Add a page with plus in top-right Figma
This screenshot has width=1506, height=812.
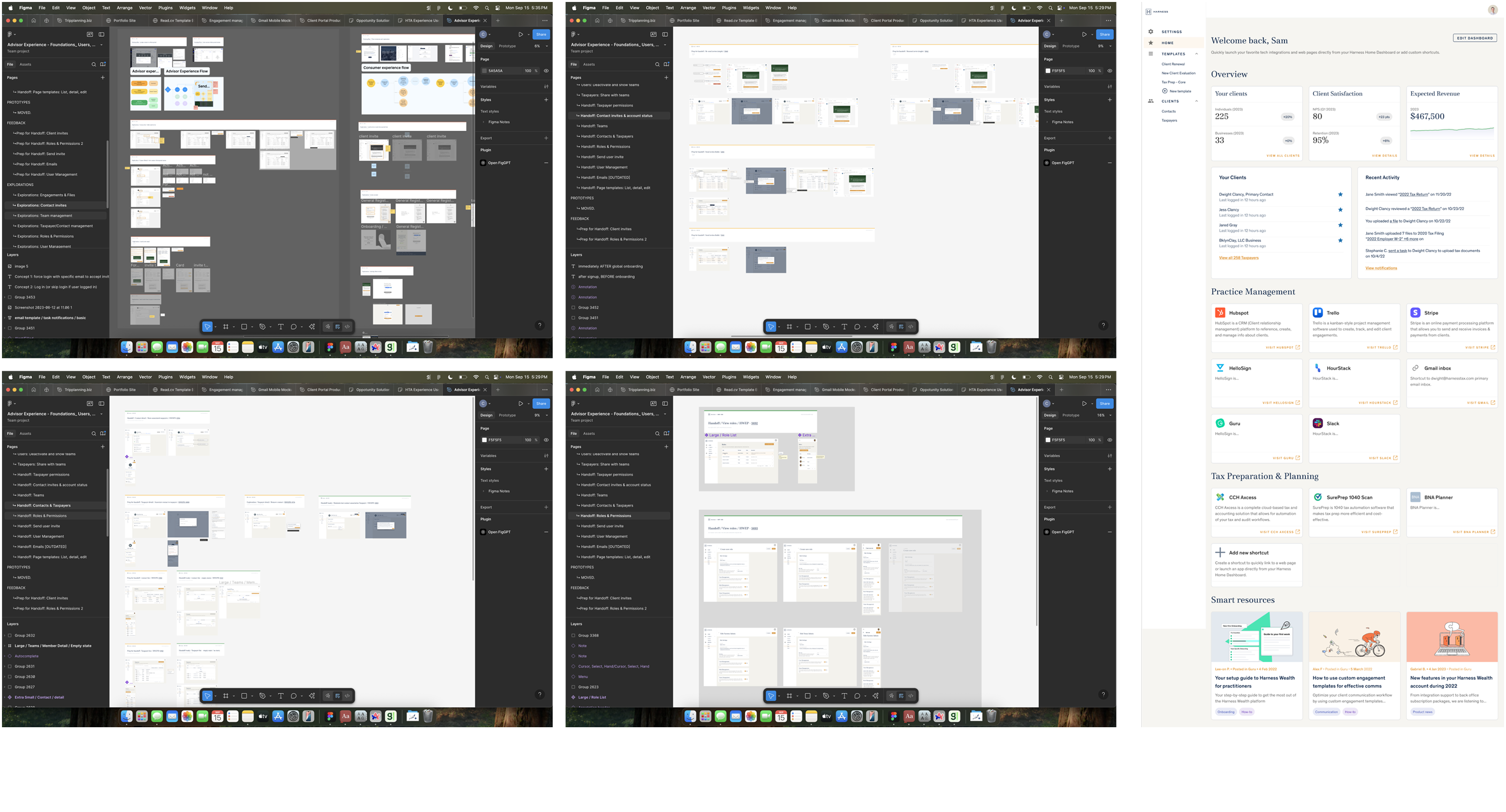667,77
